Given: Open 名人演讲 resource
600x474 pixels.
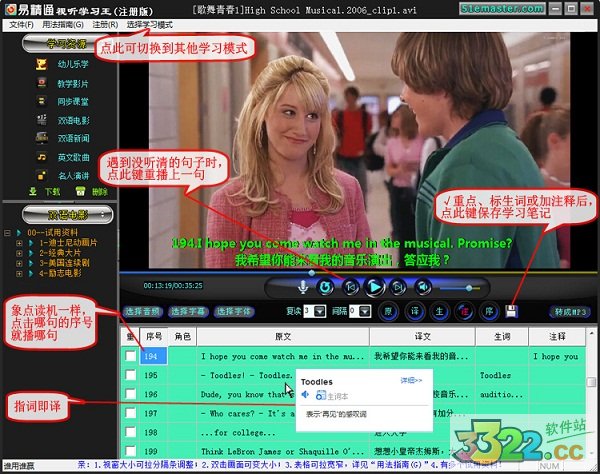Looking at the screenshot, I should (73, 176).
